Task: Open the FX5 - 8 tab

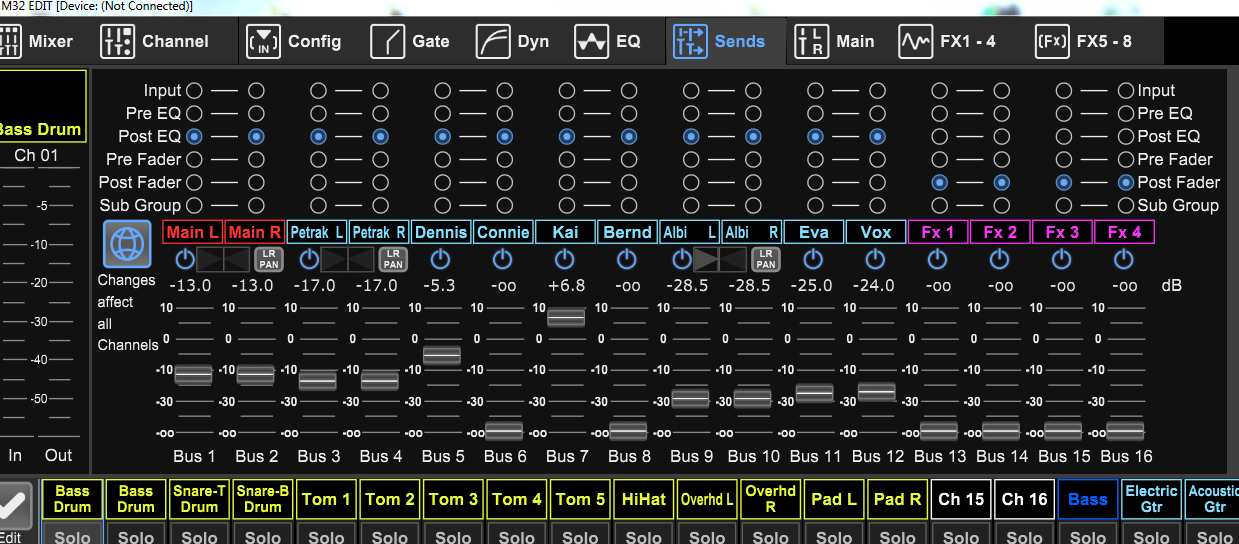Action: pos(1085,42)
